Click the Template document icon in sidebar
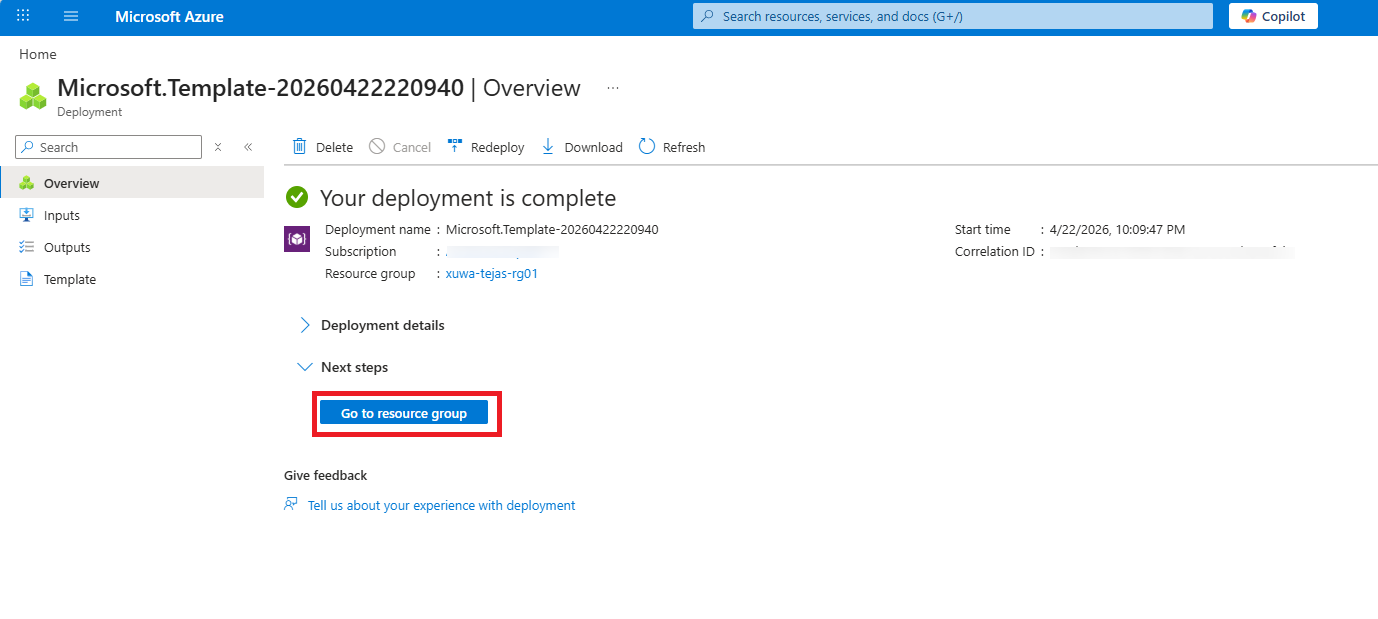1378x619 pixels. [x=27, y=279]
